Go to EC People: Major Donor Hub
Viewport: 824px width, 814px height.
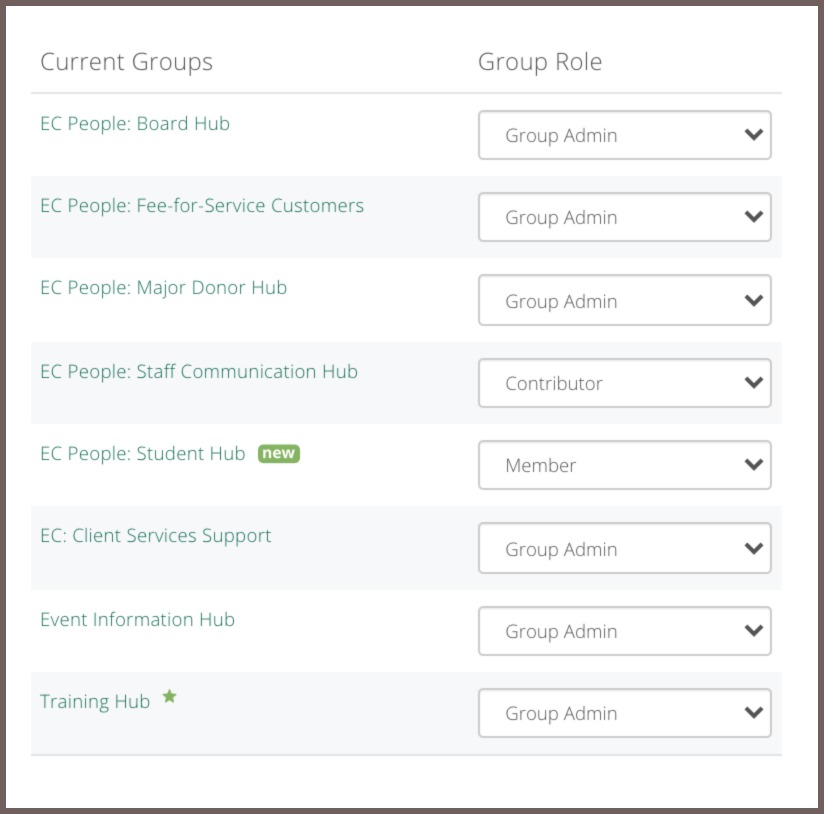pos(163,288)
